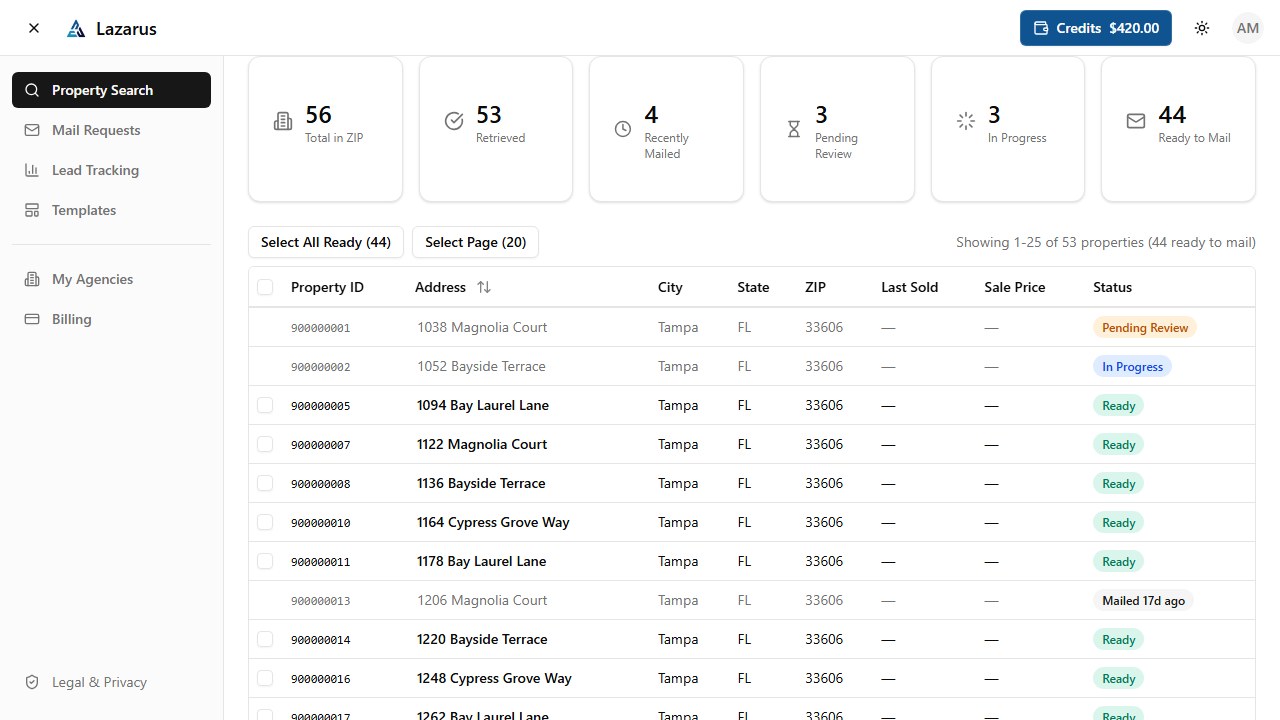Click the Ready to Mail envelope icon
The image size is (1280, 720).
pos(1136,121)
